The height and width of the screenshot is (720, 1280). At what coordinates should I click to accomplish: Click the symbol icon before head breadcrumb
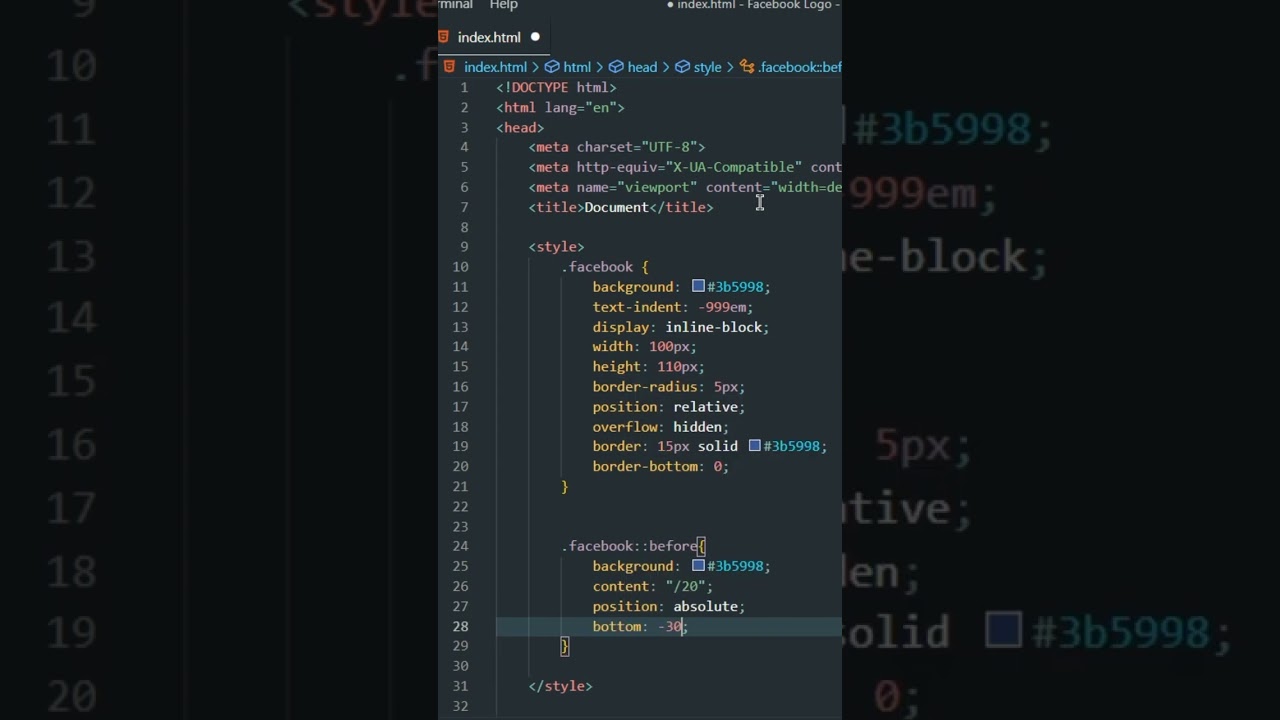[617, 67]
